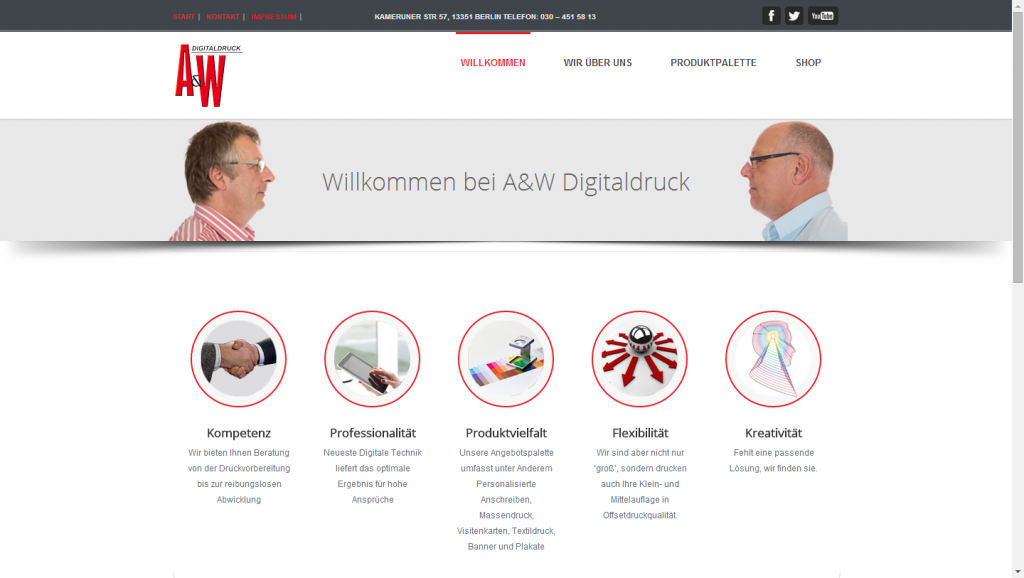Go to the WILLKOMMEN menu item

tap(493, 63)
